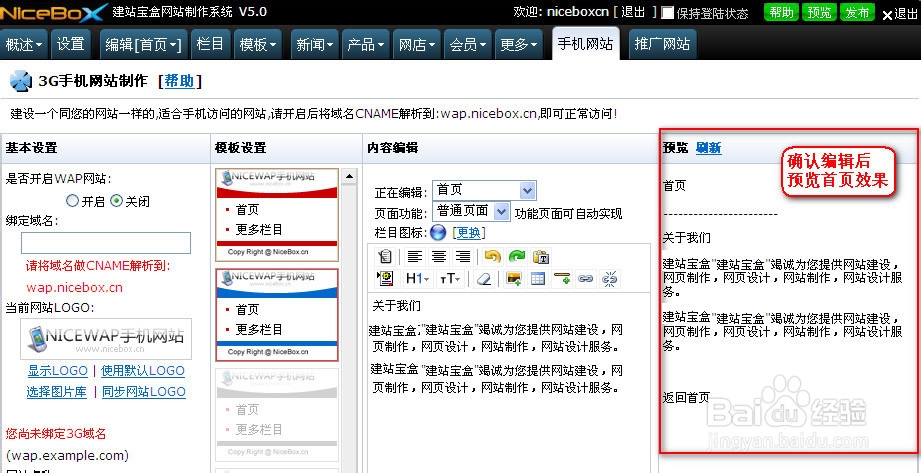Screen dimensions: 921x473
Task: Click the blue globe column icon
Action: click(438, 233)
